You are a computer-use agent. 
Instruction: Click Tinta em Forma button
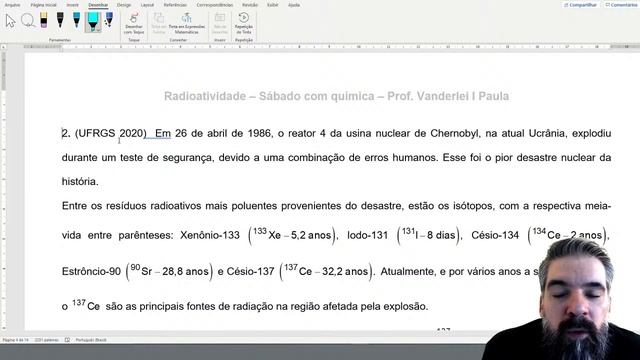(x=159, y=24)
